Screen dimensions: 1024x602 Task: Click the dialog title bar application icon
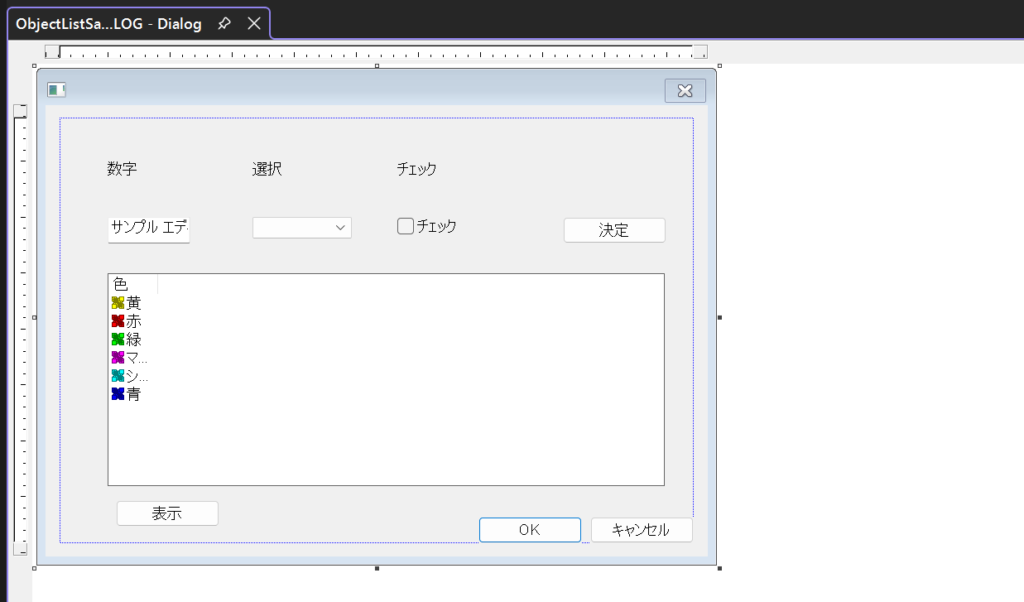pos(56,90)
